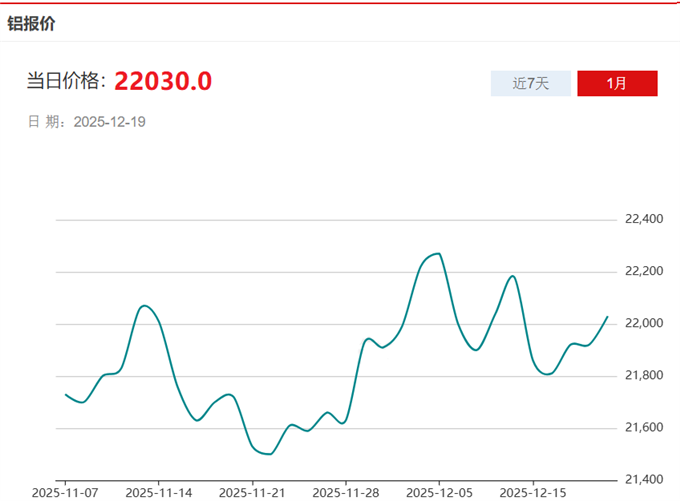The height and width of the screenshot is (501, 680).
Task: Click the 21,600 y-axis label
Action: pos(644,427)
